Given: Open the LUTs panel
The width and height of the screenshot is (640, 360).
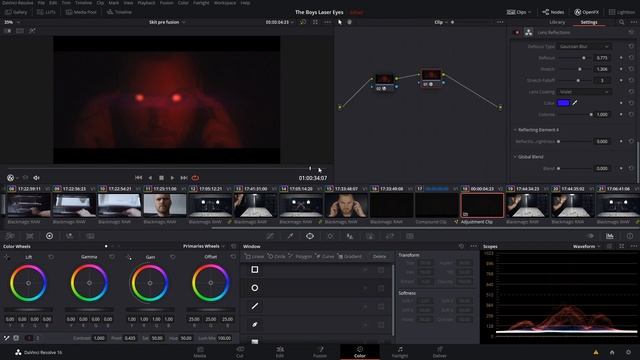Looking at the screenshot, I should (46, 12).
